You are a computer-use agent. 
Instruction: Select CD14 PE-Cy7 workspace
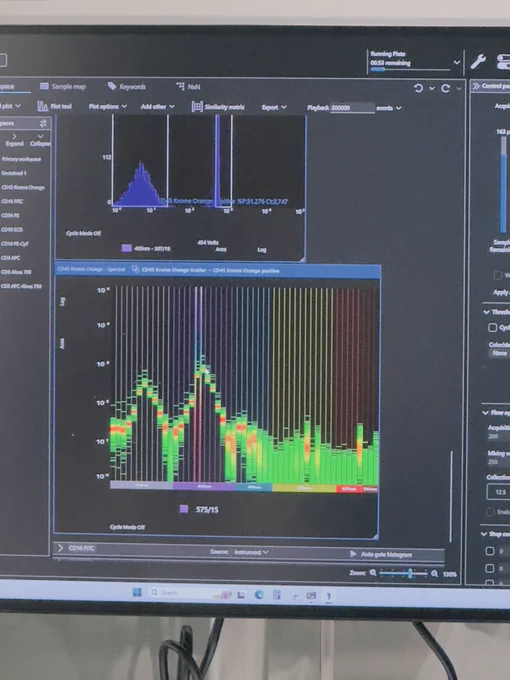(x=15, y=244)
